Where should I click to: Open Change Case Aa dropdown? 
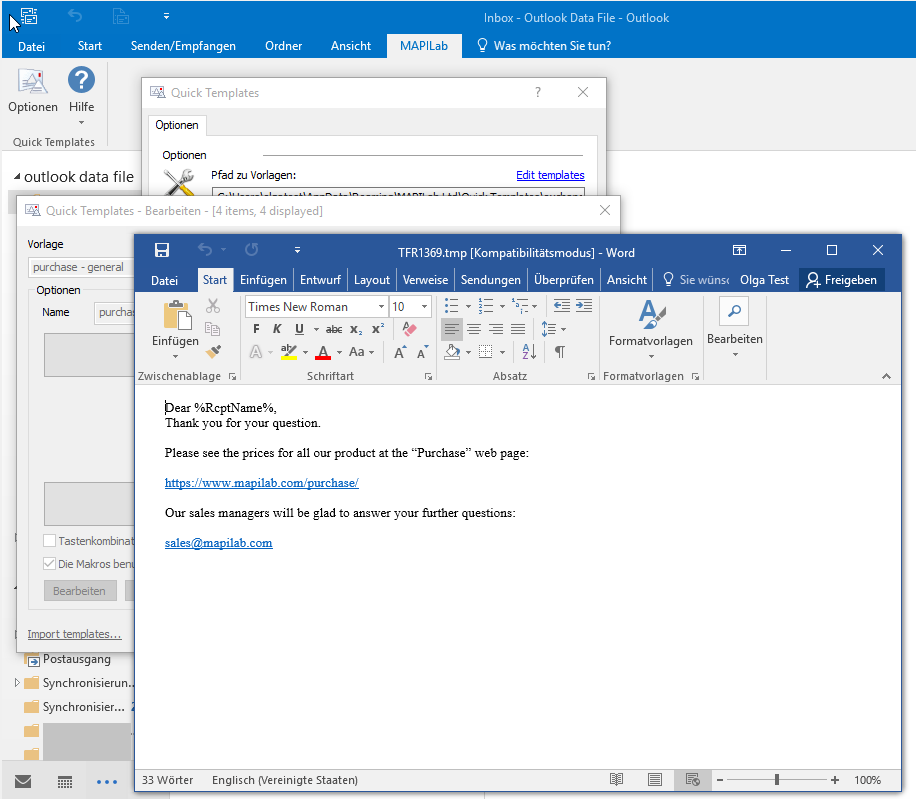(362, 352)
